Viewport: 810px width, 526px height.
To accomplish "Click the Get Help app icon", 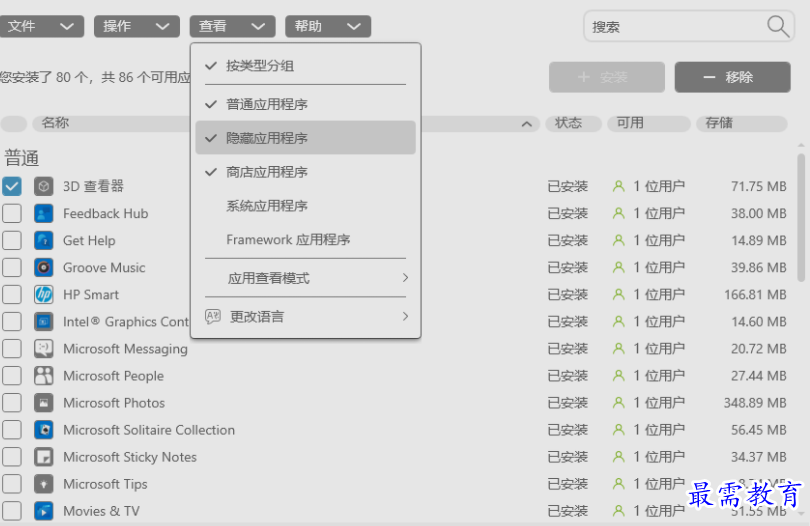I will (43, 240).
